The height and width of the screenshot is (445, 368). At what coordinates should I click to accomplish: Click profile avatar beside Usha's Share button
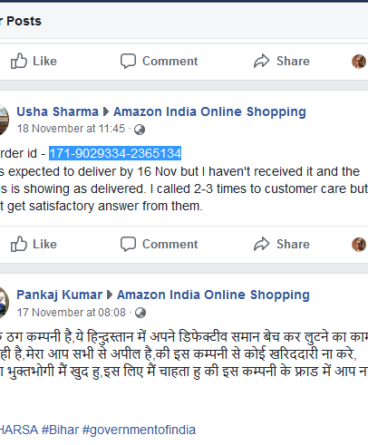(359, 244)
